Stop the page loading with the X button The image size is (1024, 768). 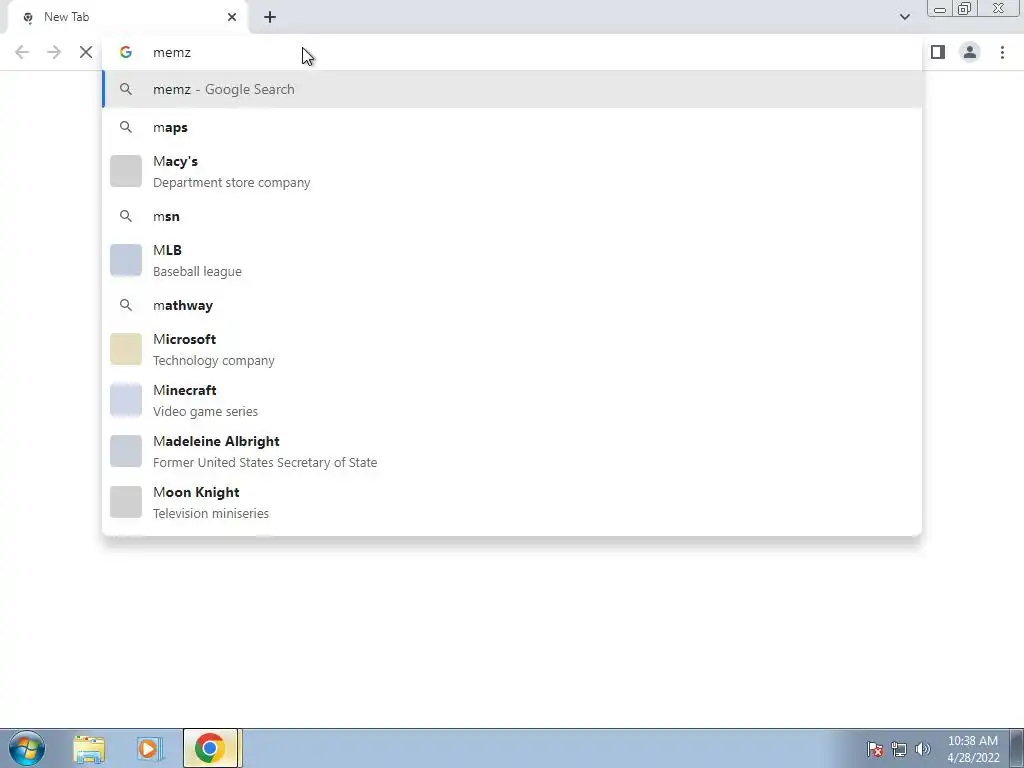(86, 52)
